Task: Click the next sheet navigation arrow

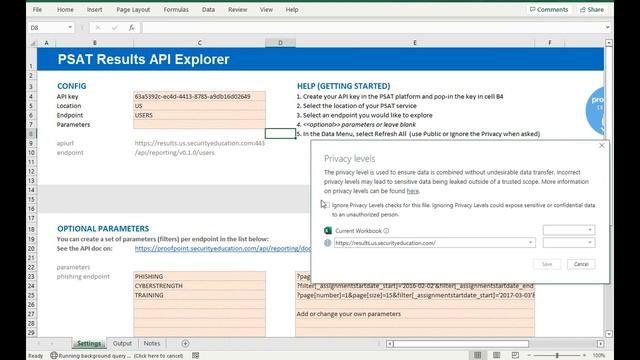Action: [51, 344]
